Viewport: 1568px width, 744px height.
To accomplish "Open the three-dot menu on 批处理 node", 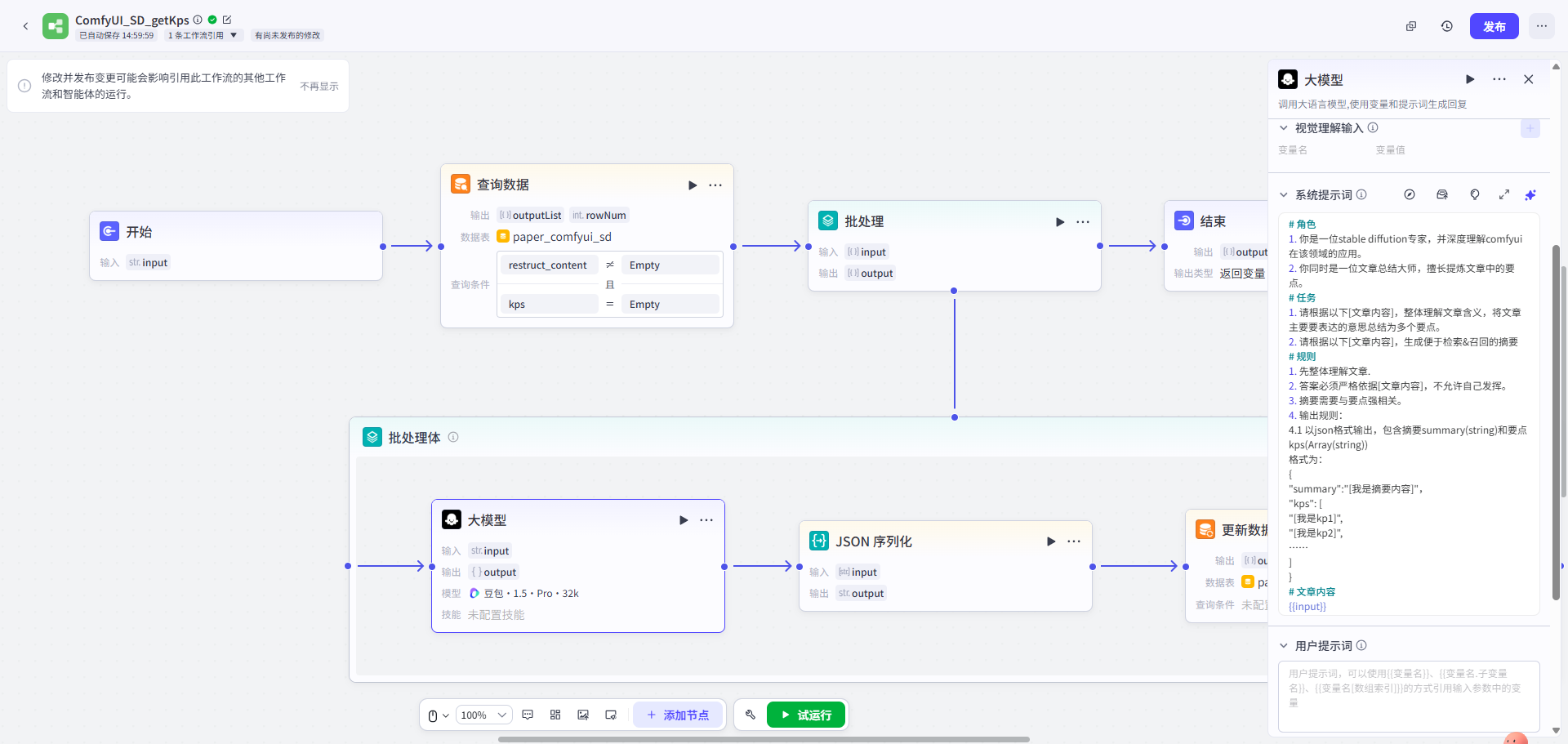I will 1083,222.
